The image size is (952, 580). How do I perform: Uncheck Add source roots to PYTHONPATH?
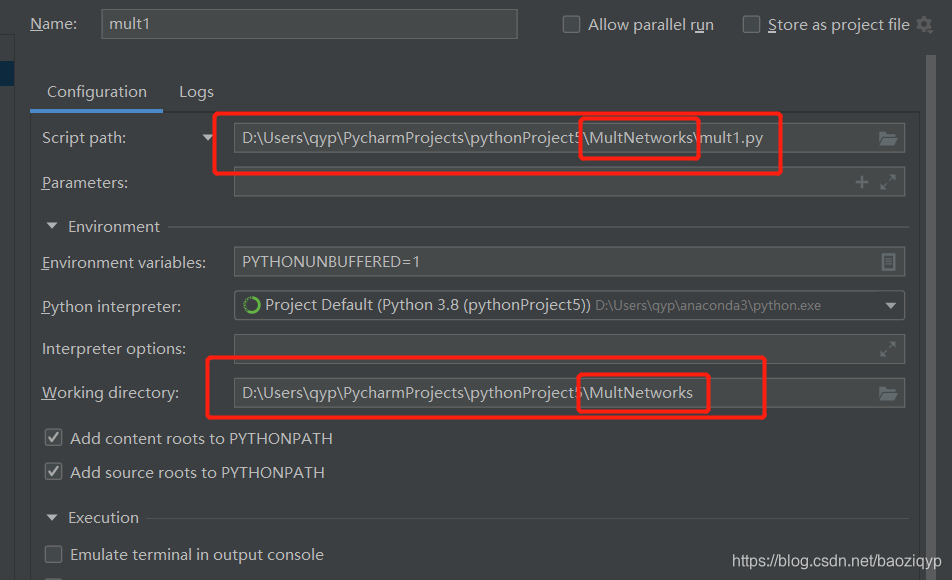tap(53, 471)
